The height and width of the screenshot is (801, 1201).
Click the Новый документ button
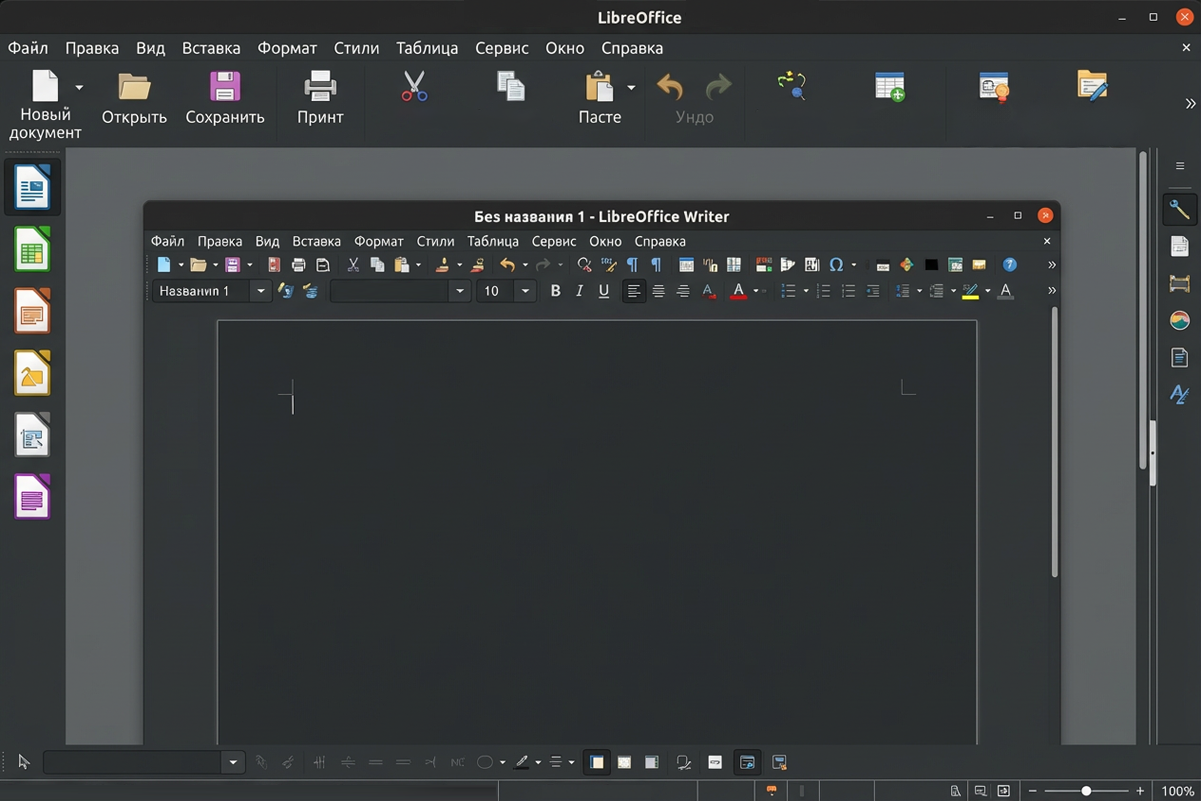point(45,105)
